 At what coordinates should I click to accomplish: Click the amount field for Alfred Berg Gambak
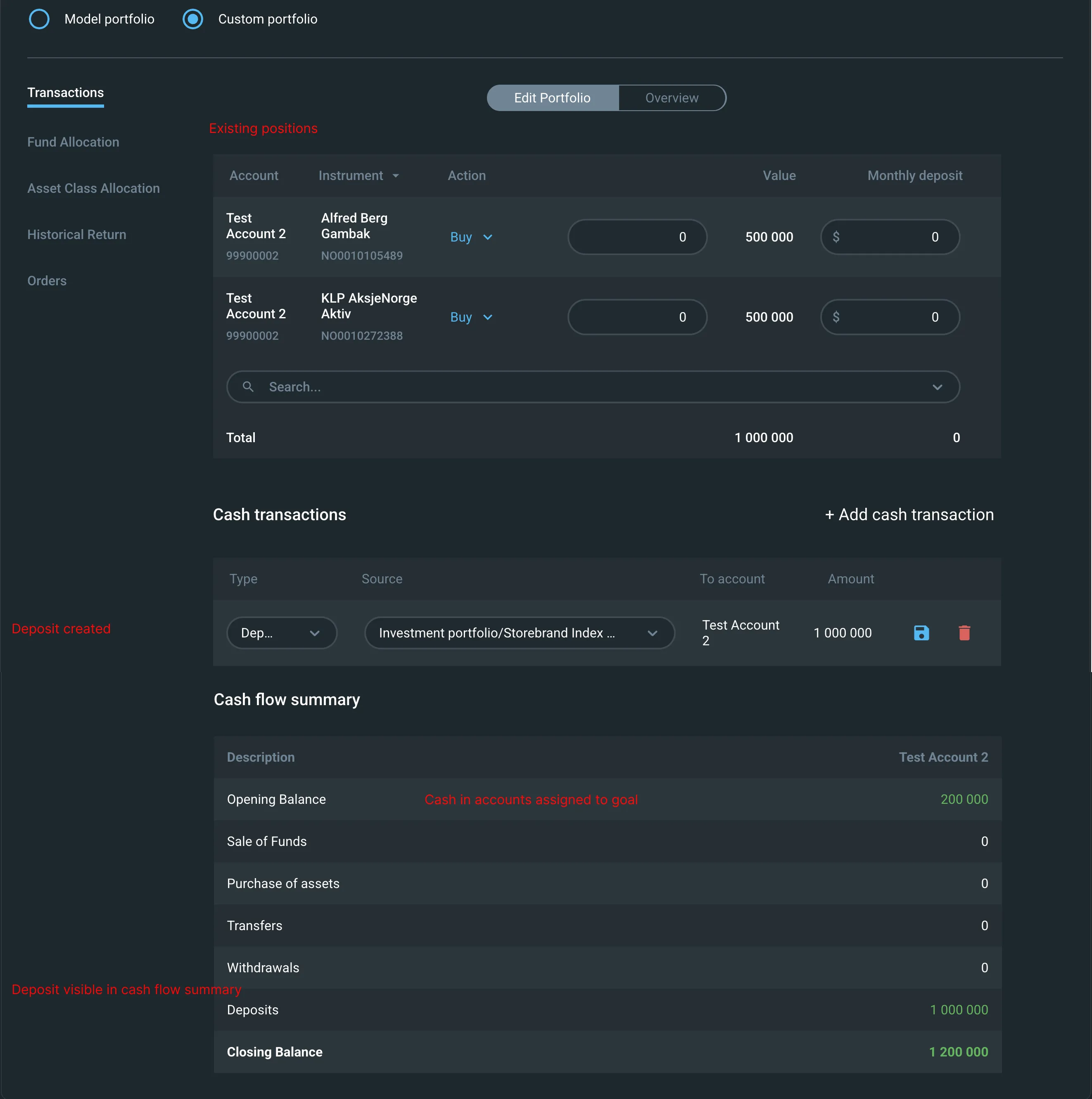click(637, 237)
